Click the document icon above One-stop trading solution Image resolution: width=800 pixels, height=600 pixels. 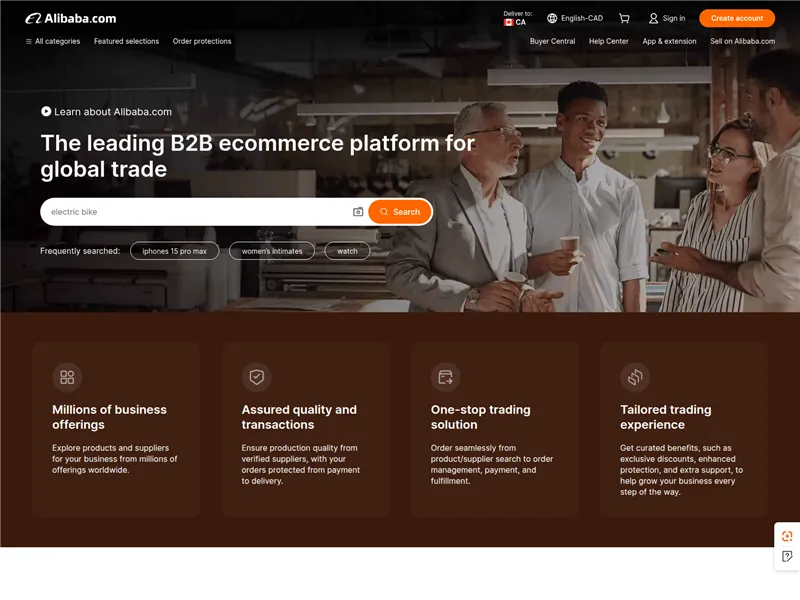click(444, 377)
